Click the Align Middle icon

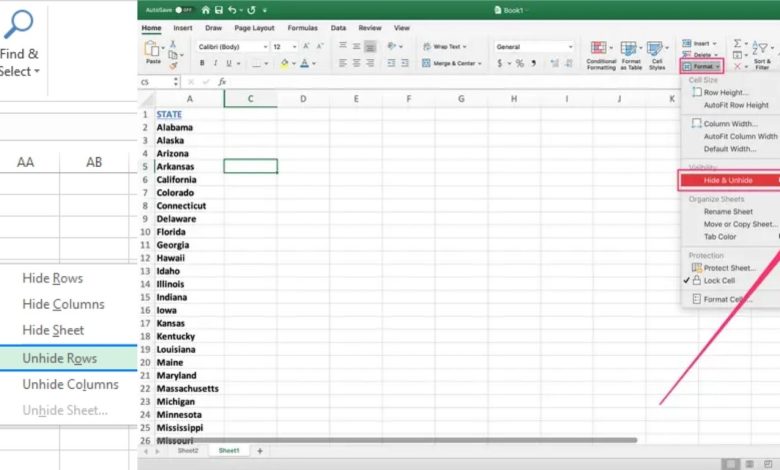[356, 46]
